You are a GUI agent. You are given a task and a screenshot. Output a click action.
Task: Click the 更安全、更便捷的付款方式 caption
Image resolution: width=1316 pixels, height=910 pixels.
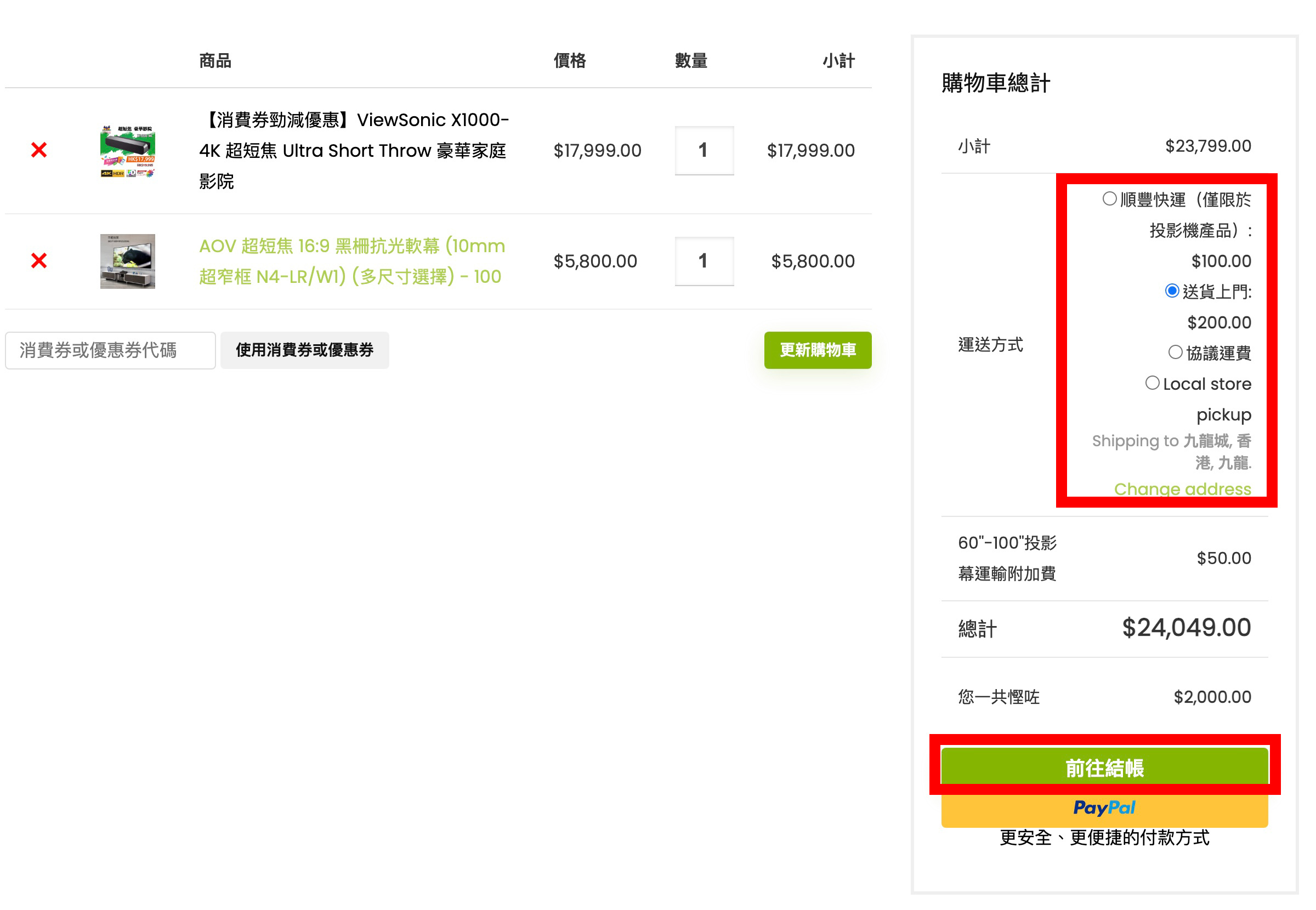[x=1104, y=838]
